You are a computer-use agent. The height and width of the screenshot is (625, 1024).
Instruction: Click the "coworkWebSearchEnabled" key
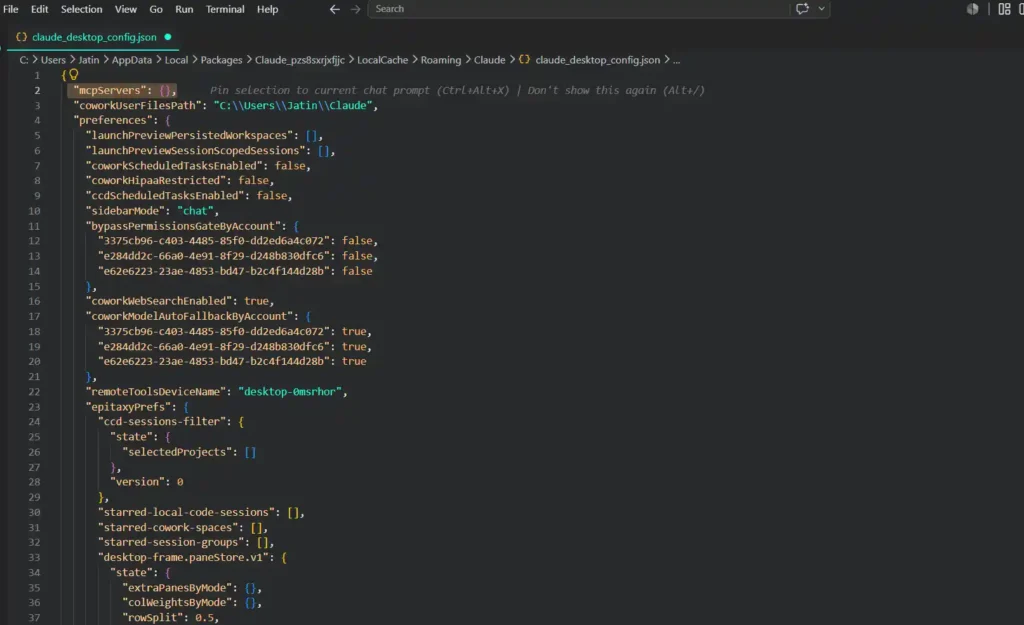click(x=159, y=301)
